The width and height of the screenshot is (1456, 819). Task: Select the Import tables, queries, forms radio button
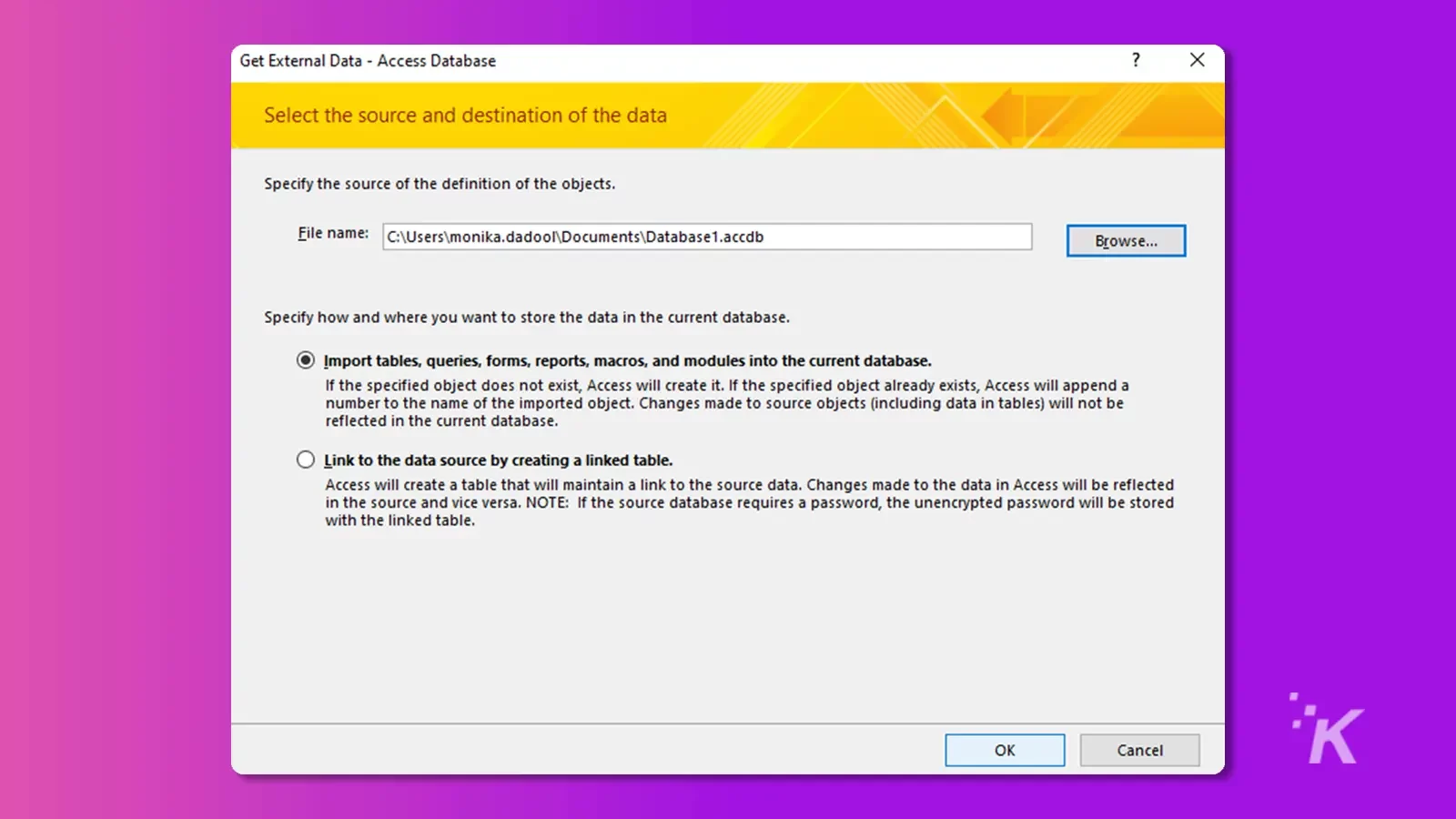tap(306, 360)
